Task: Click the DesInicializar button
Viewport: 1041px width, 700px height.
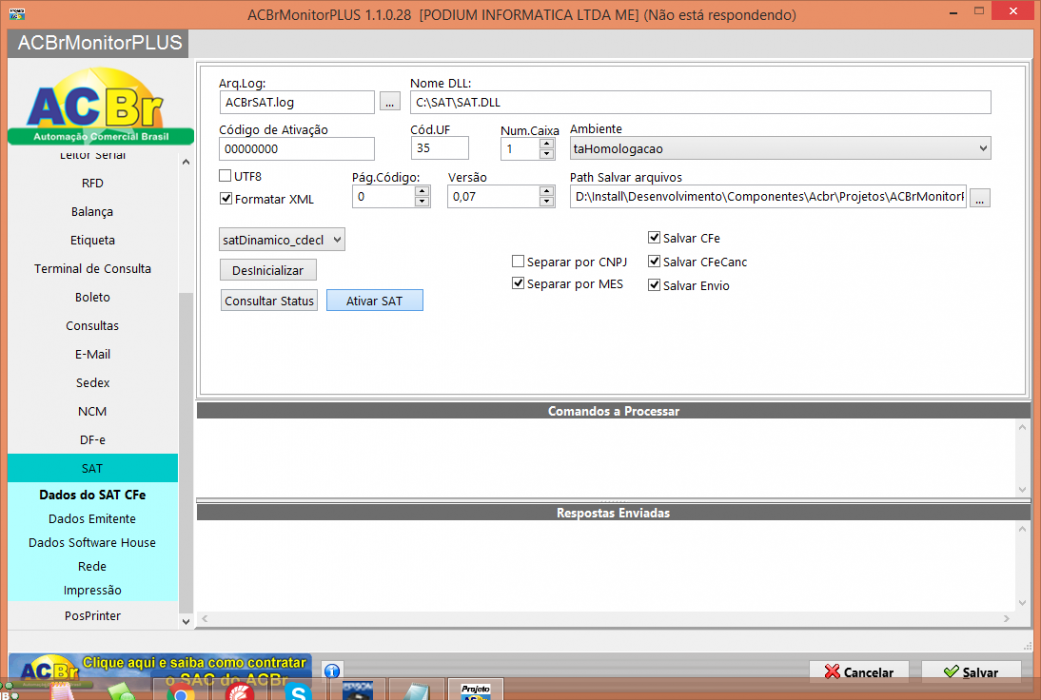Action: pos(268,270)
